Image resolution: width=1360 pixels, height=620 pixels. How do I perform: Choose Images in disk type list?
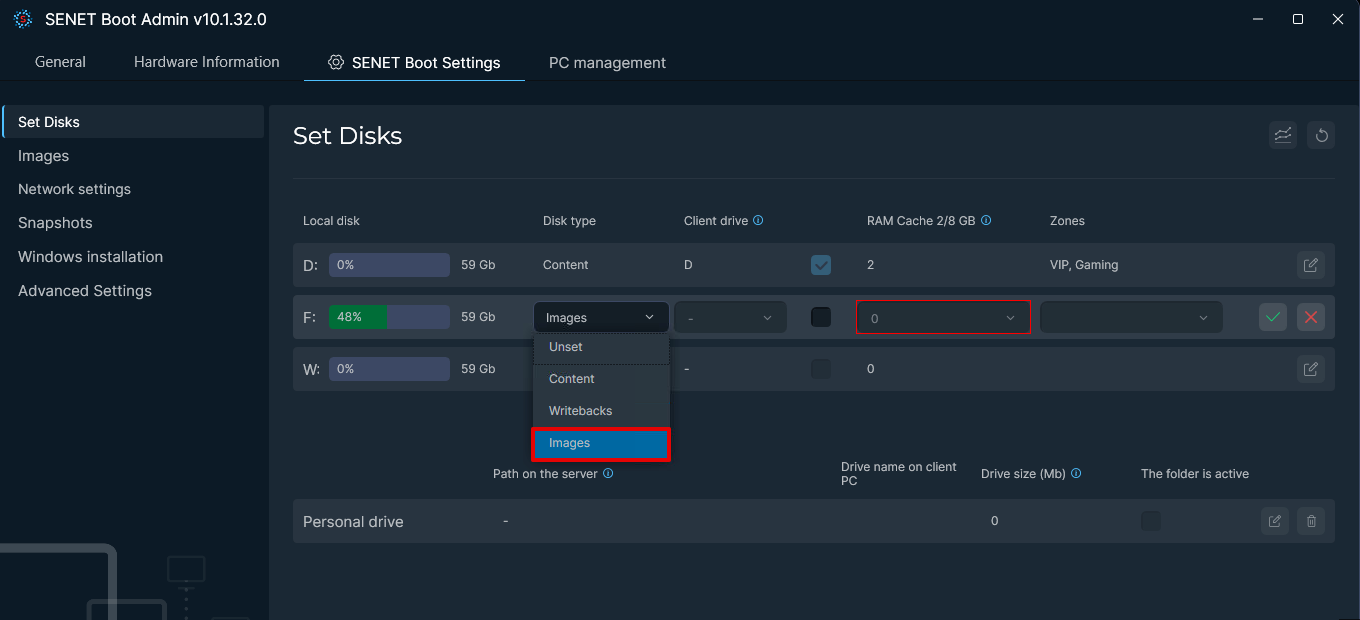(x=601, y=443)
